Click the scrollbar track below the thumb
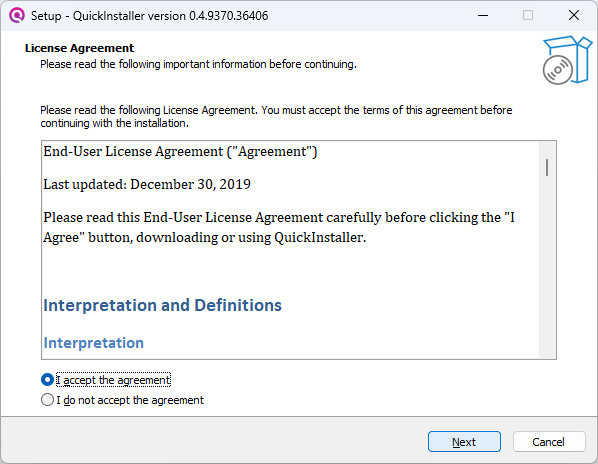This screenshot has width=598, height=464. (547, 267)
